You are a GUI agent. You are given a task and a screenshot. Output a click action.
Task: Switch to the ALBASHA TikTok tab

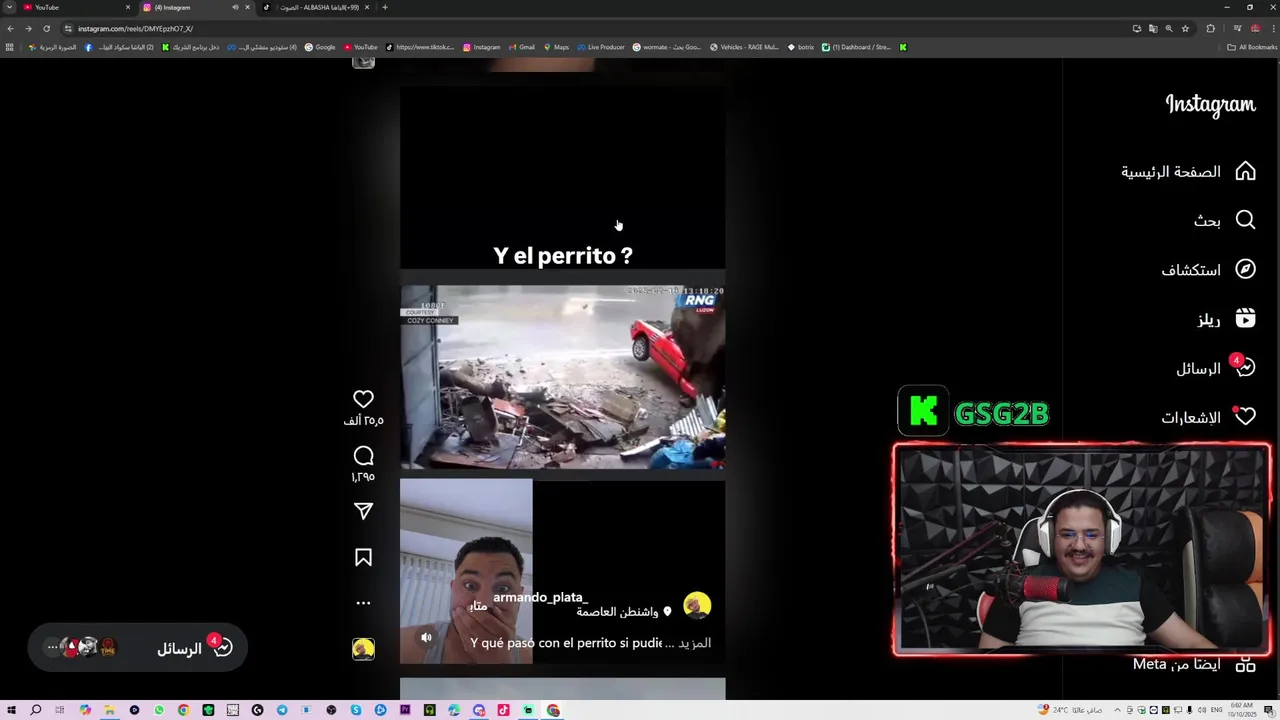click(x=316, y=7)
